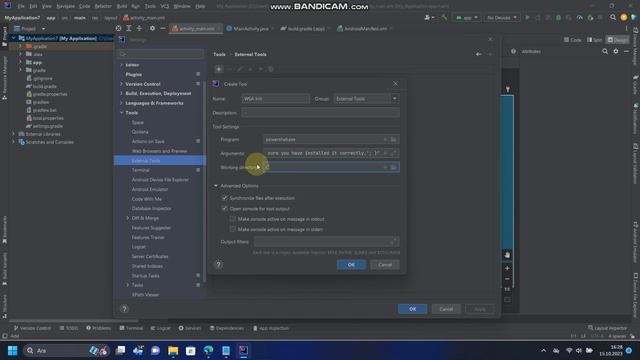Switch to MainActivity.java tab
The height and width of the screenshot is (360, 640).
pos(251,29)
